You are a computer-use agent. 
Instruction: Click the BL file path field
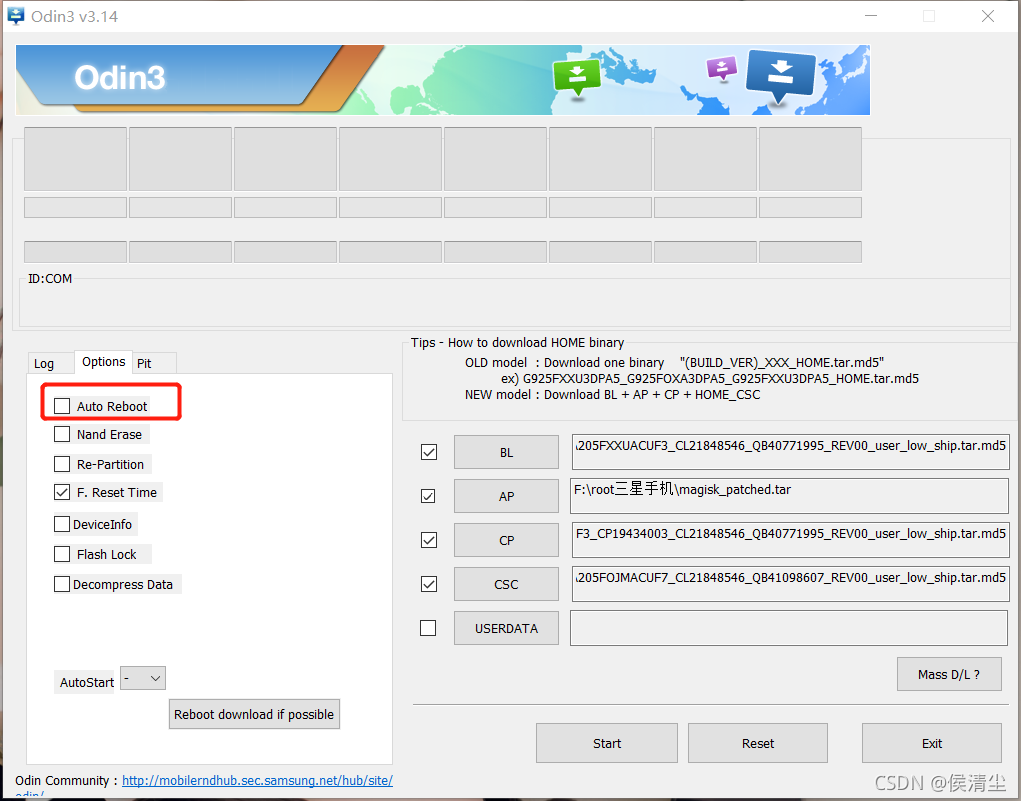(790, 452)
